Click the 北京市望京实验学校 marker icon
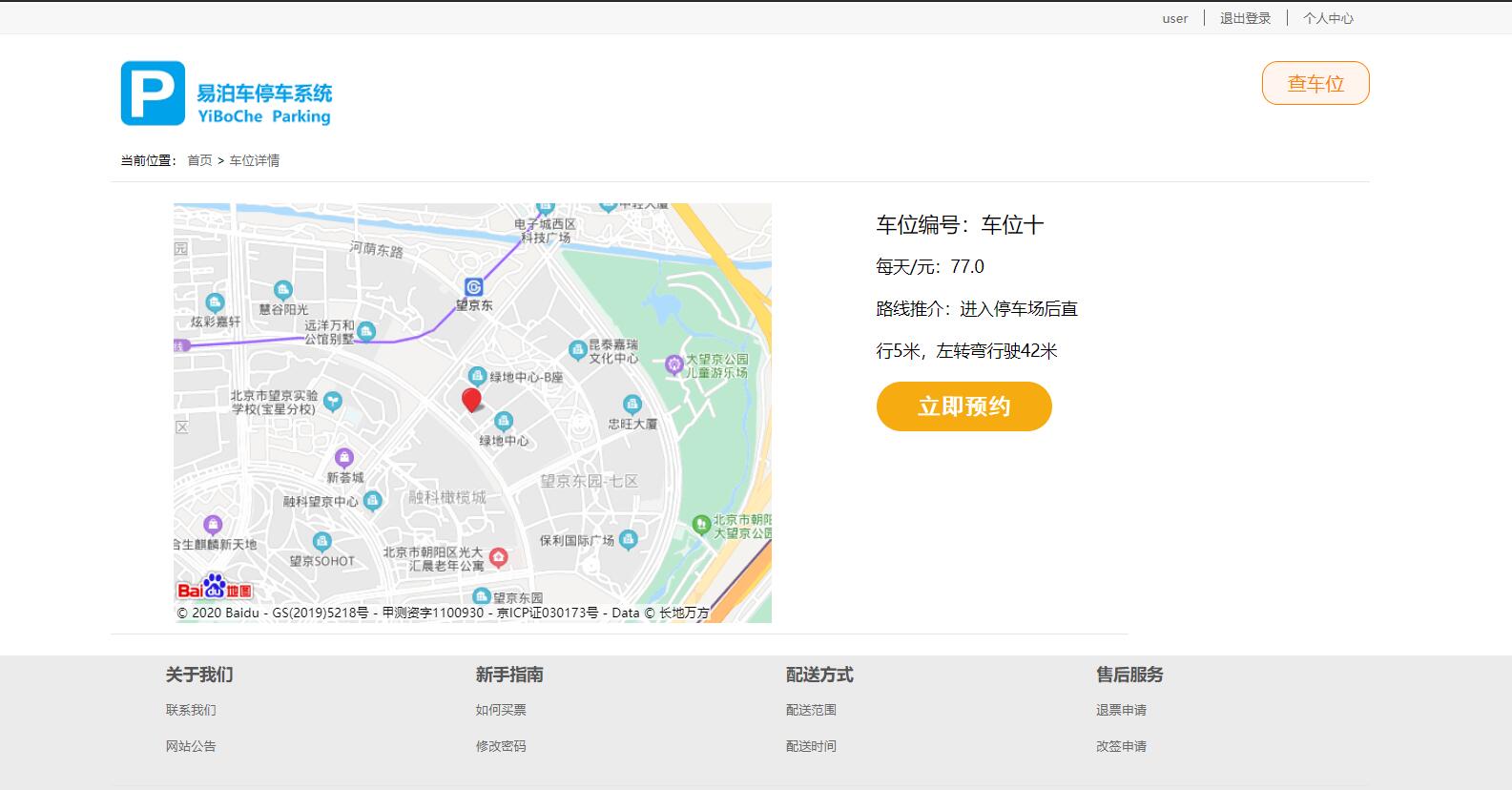The width and height of the screenshot is (1512, 790). (332, 401)
